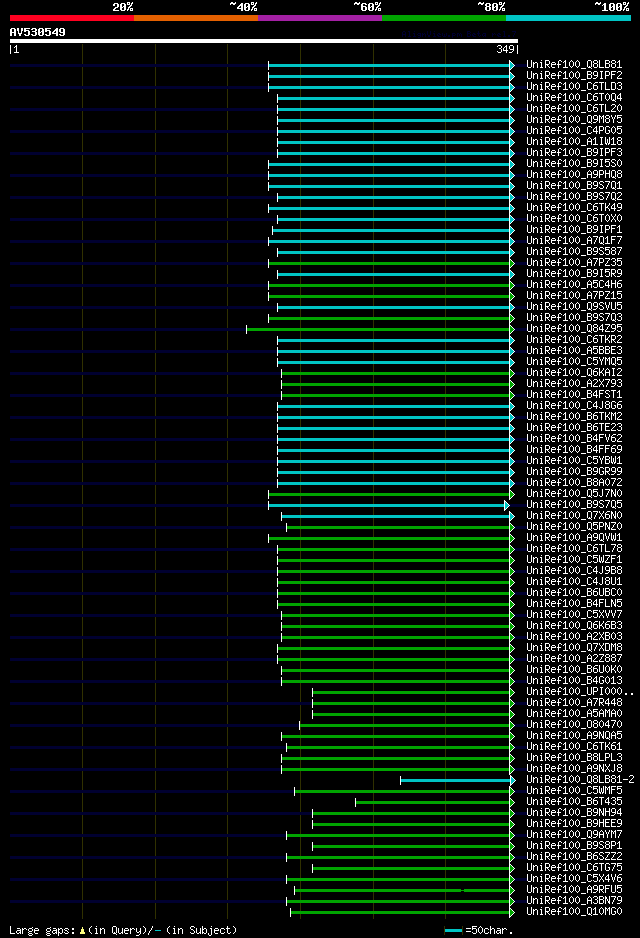640x938 pixels.
Task: Select the AV530549 query name
Action: tap(38, 32)
